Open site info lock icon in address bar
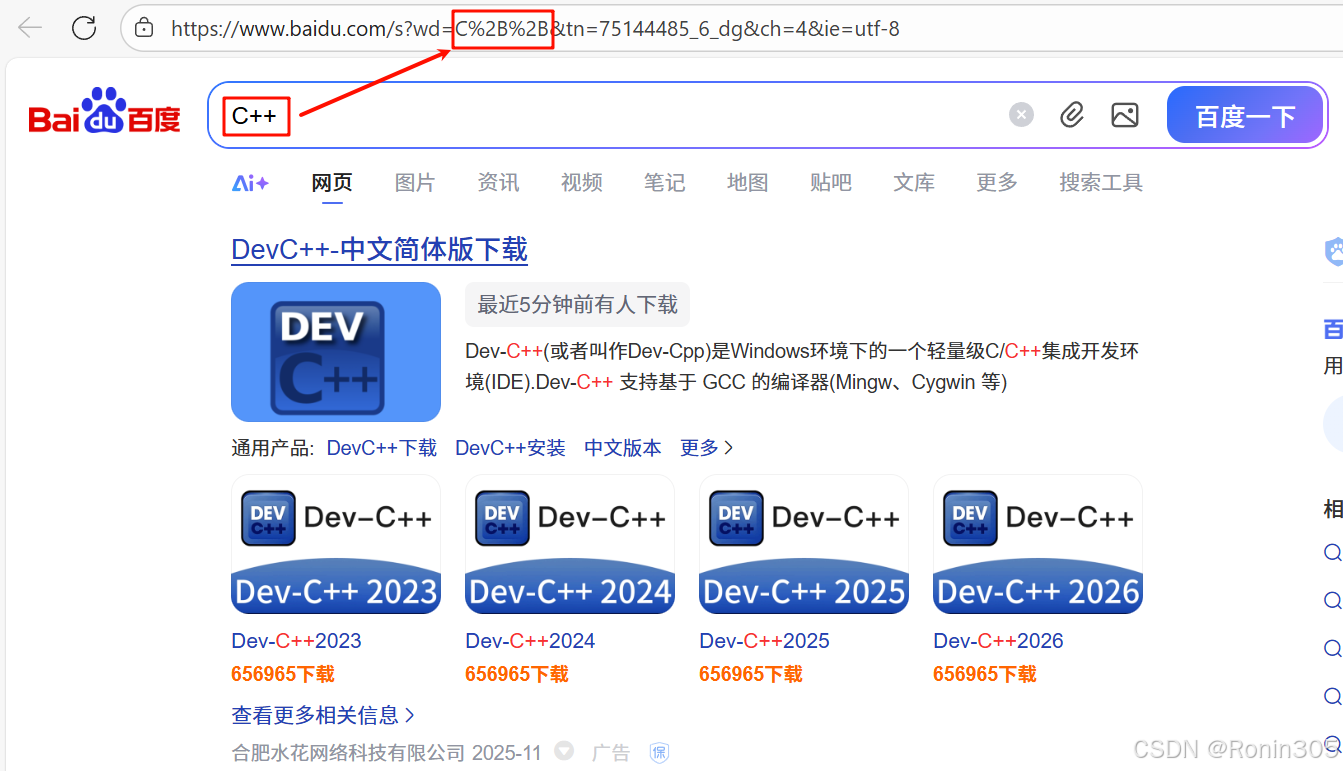This screenshot has height=771, width=1343. [144, 28]
